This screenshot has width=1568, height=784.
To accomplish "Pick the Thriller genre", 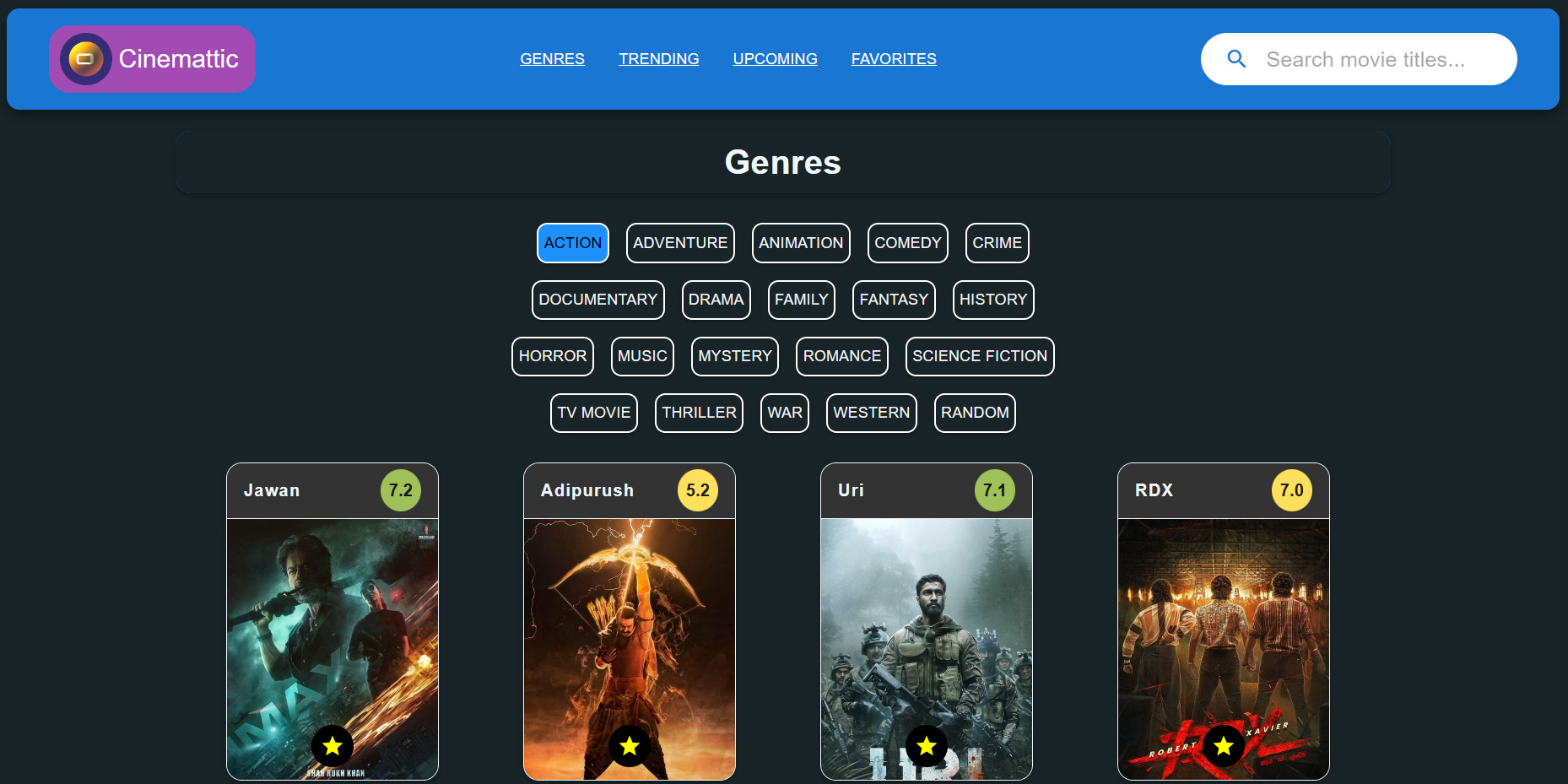I will (x=699, y=413).
